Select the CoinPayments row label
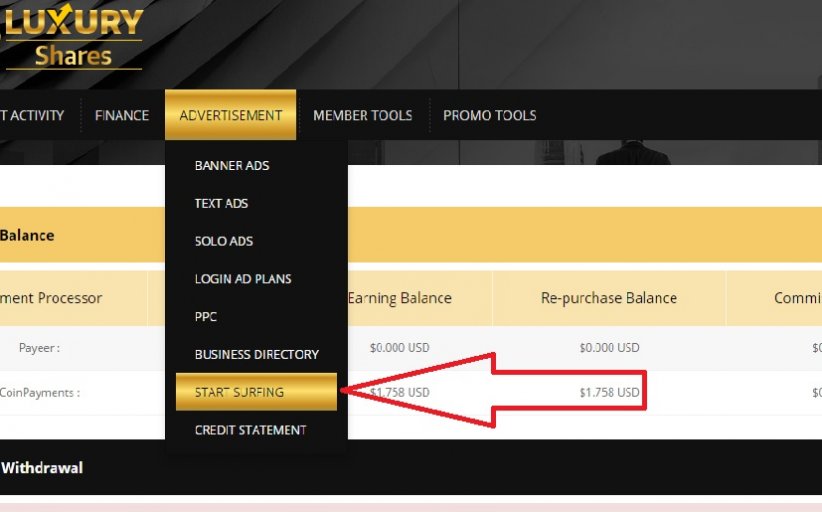 point(40,393)
